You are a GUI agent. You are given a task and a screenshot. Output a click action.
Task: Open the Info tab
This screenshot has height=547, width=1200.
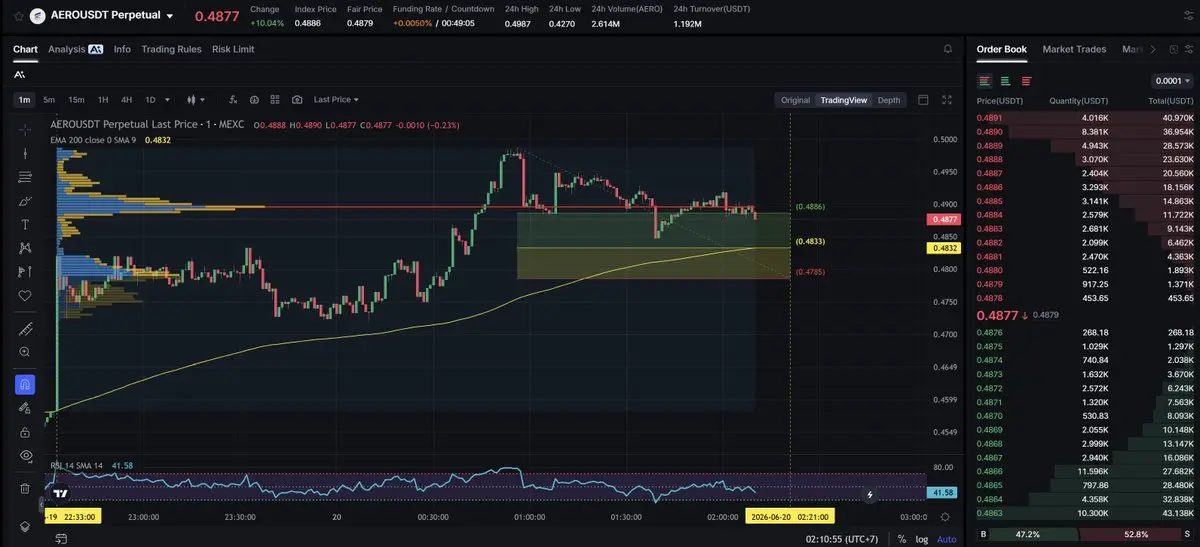point(122,49)
